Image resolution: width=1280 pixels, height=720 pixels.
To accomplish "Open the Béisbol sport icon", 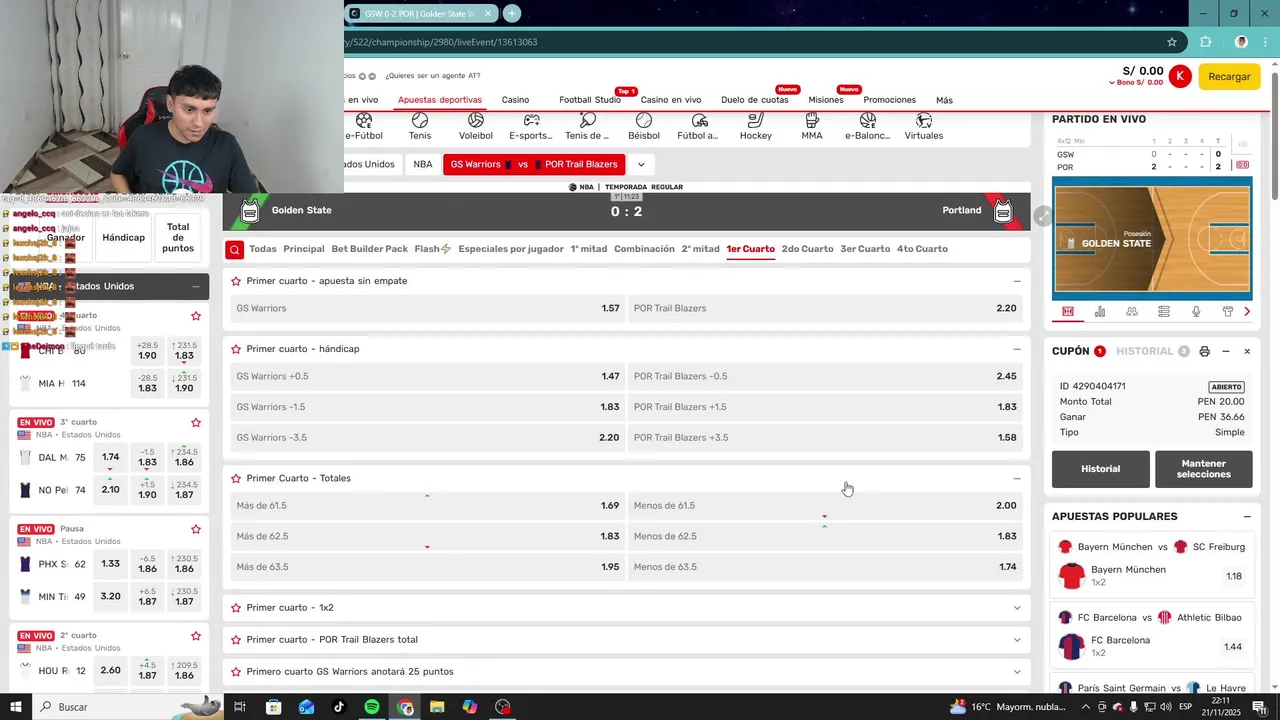I will 644,126.
